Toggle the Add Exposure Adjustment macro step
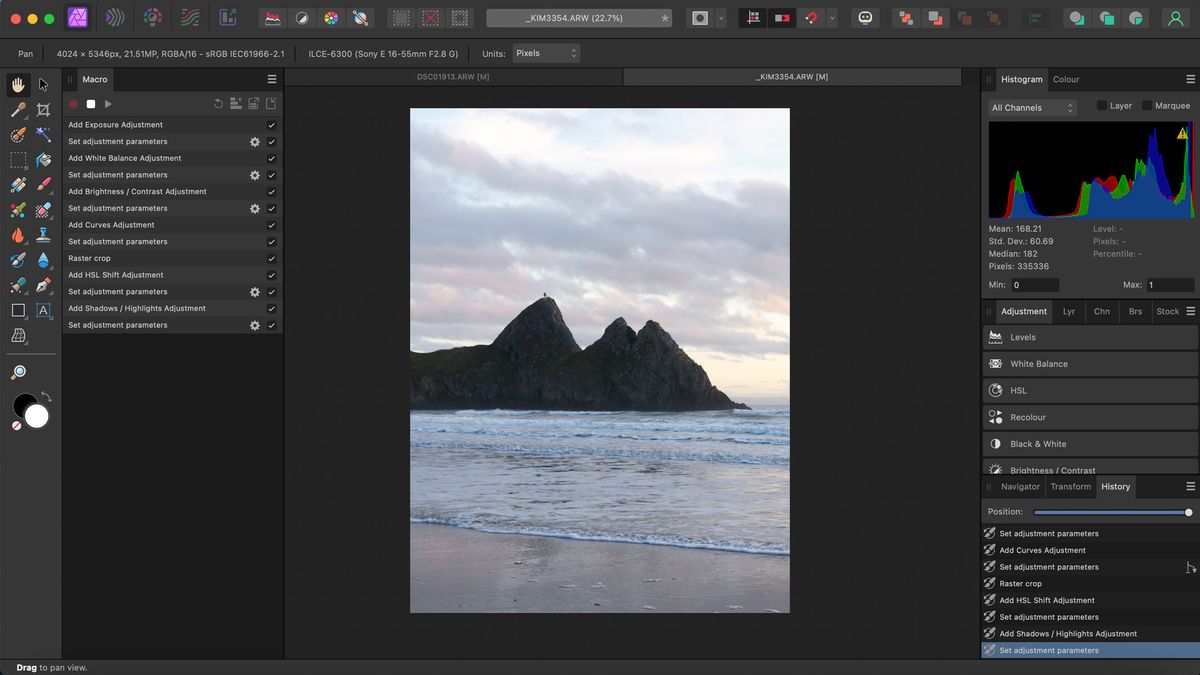Image resolution: width=1200 pixels, height=675 pixels. click(270, 124)
